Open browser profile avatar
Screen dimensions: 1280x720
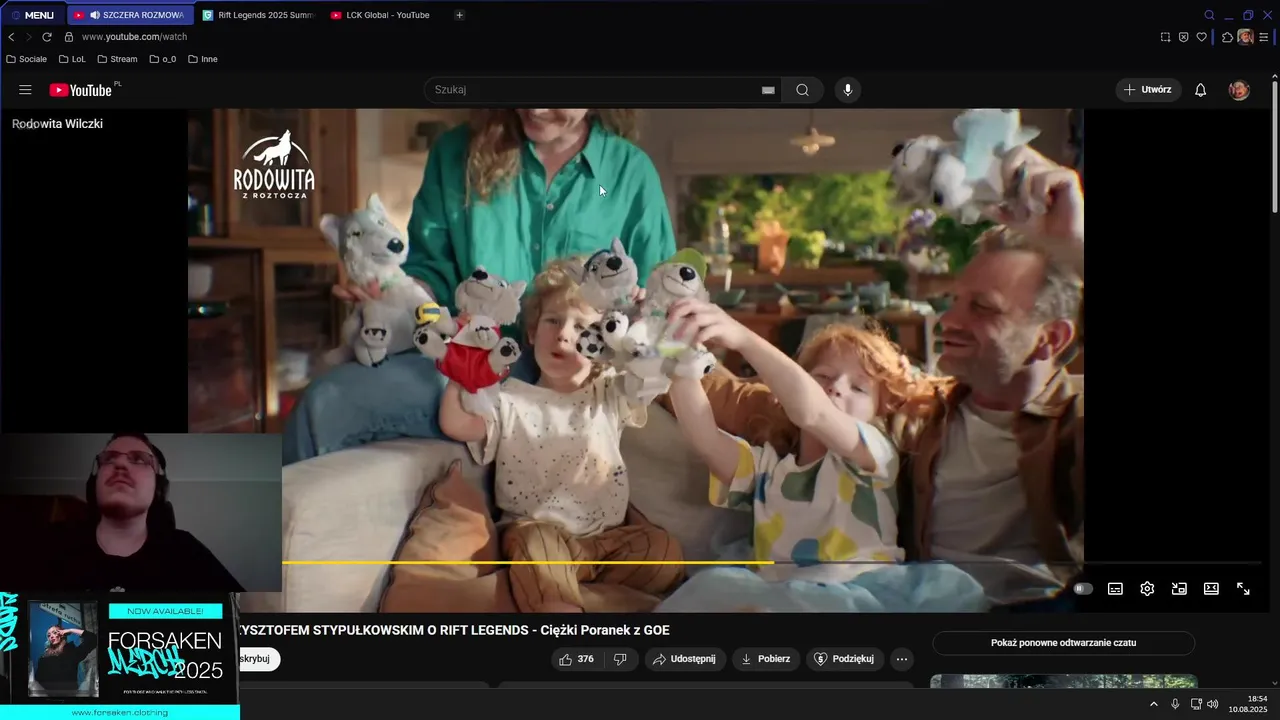(x=1245, y=37)
